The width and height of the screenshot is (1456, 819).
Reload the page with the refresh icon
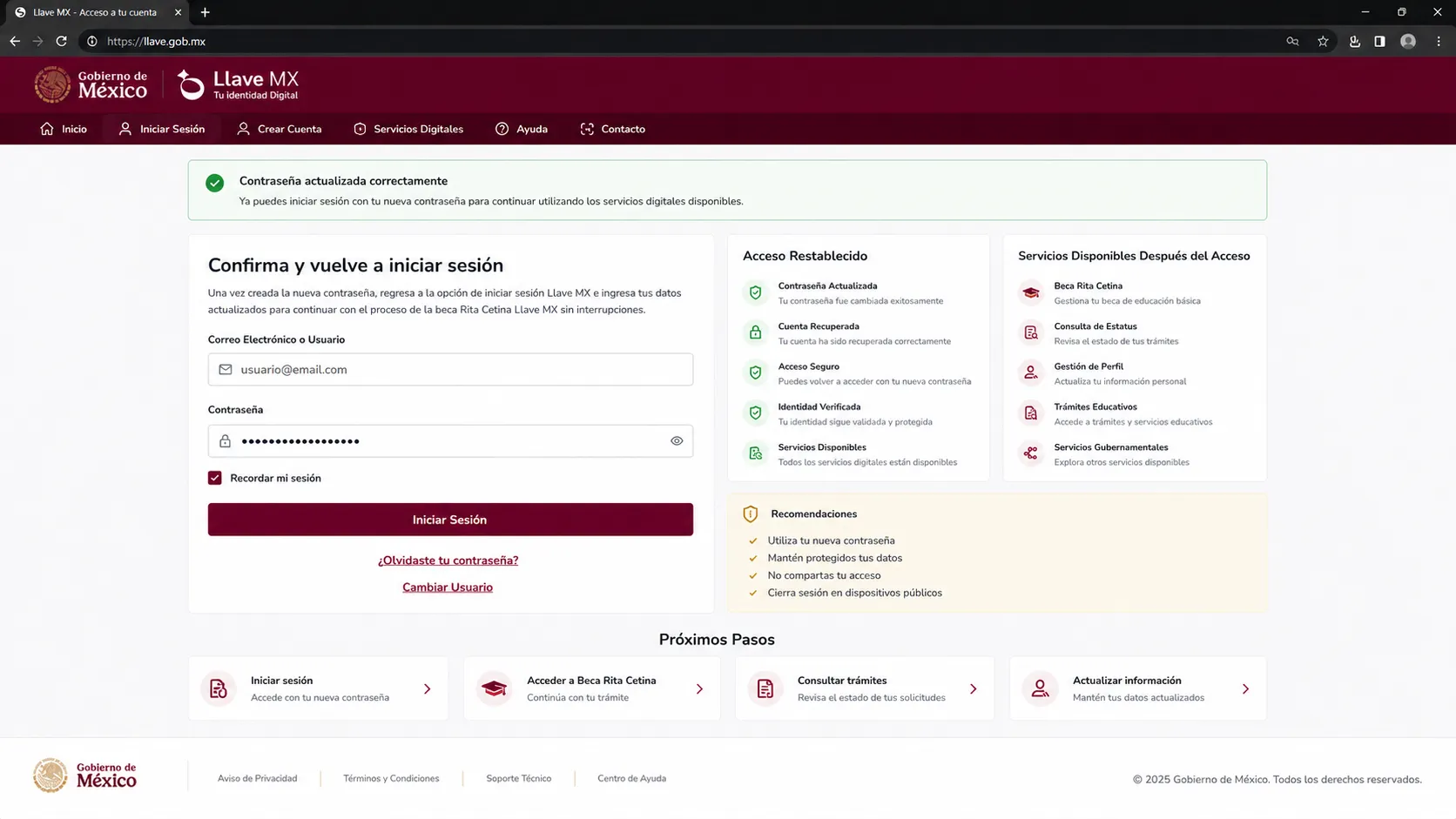point(61,41)
